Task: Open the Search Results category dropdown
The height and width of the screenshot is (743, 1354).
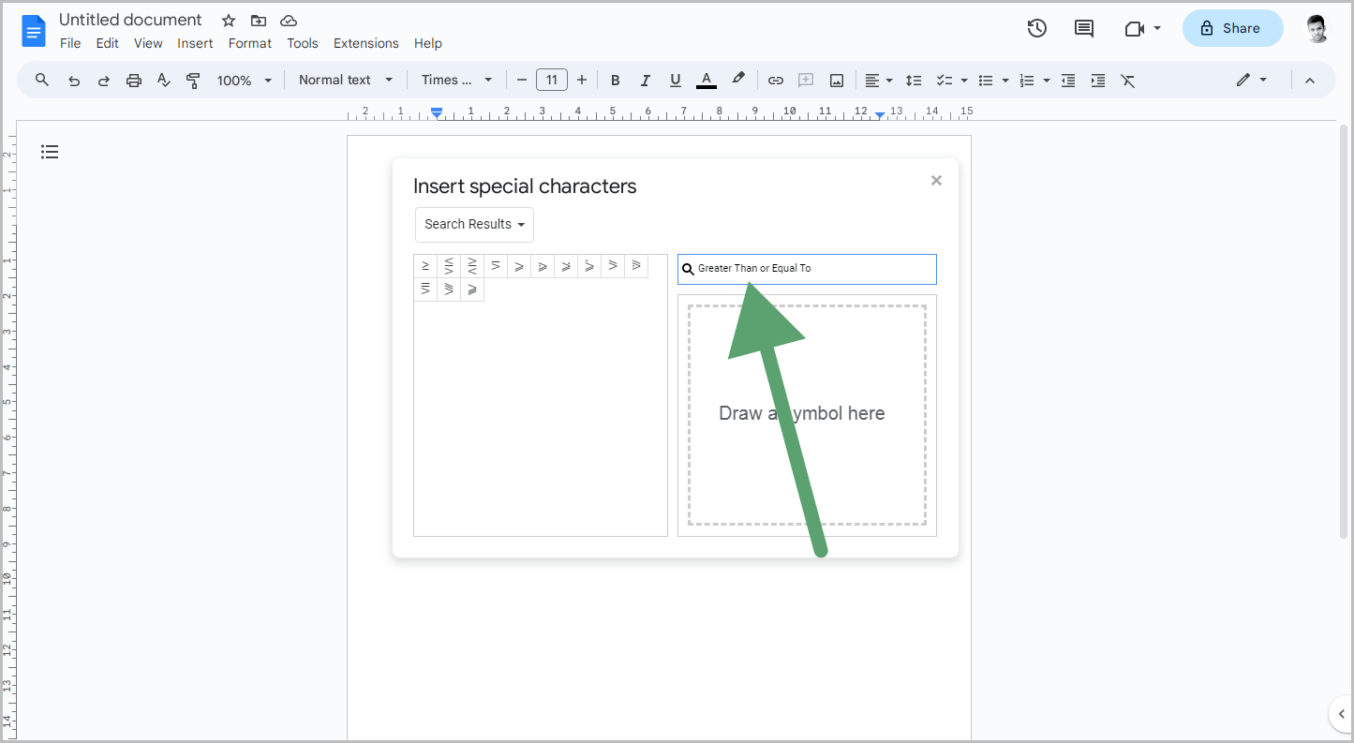Action: point(474,224)
